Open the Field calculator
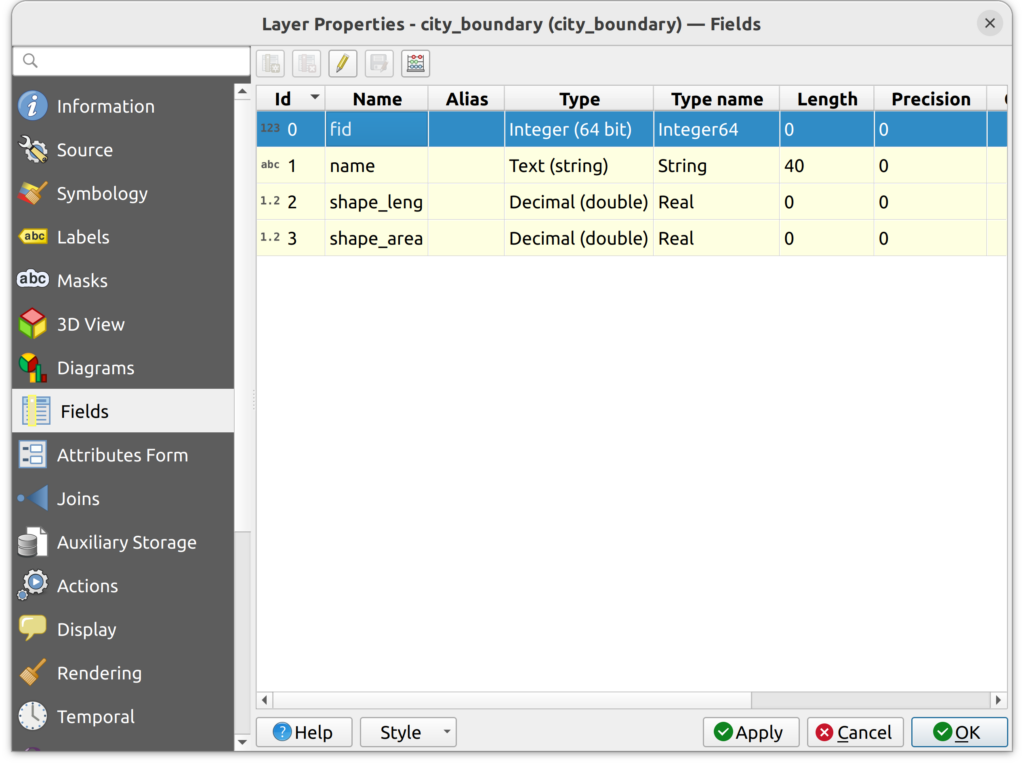 click(x=415, y=64)
